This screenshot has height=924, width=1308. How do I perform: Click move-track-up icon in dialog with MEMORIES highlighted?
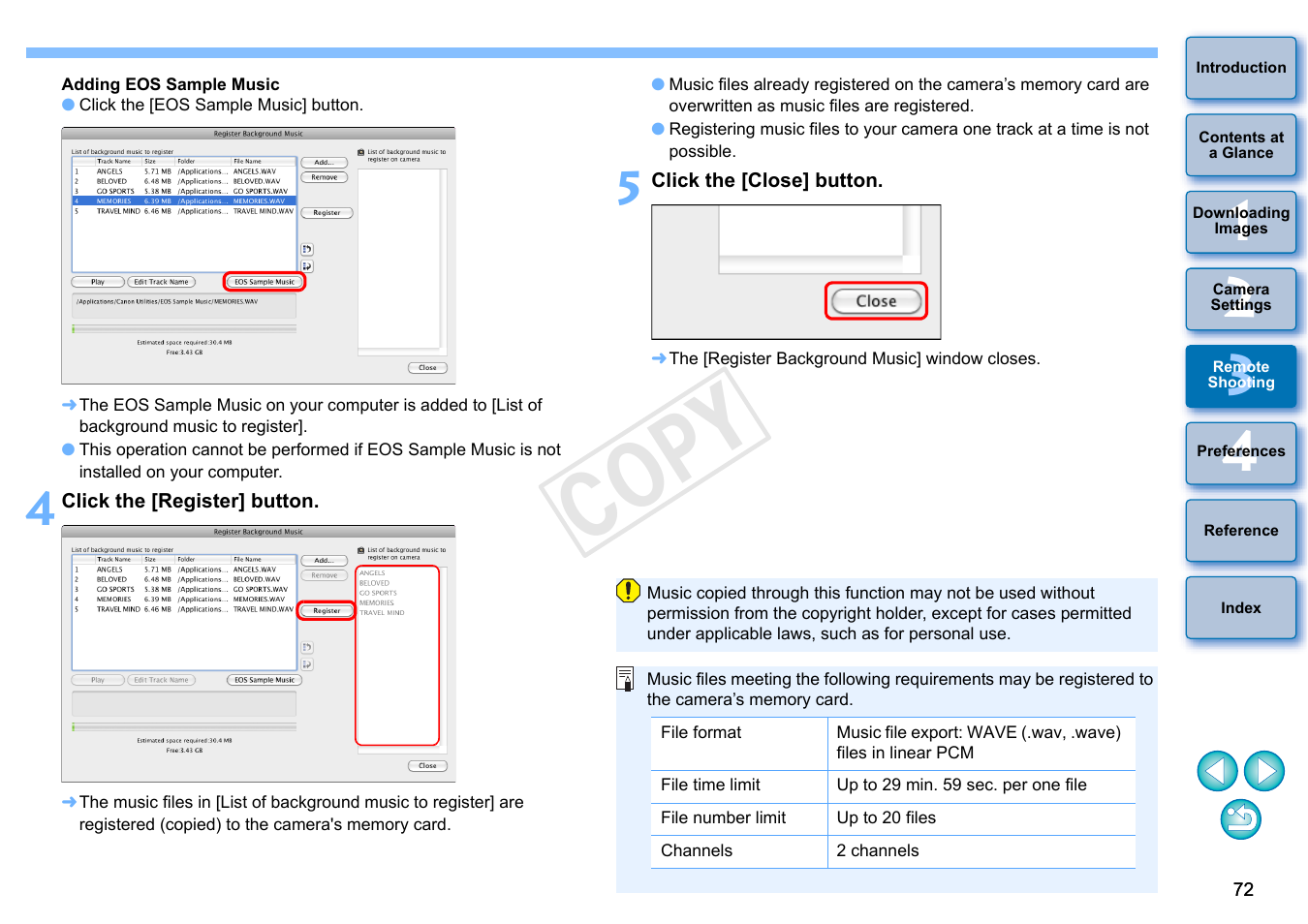point(307,250)
